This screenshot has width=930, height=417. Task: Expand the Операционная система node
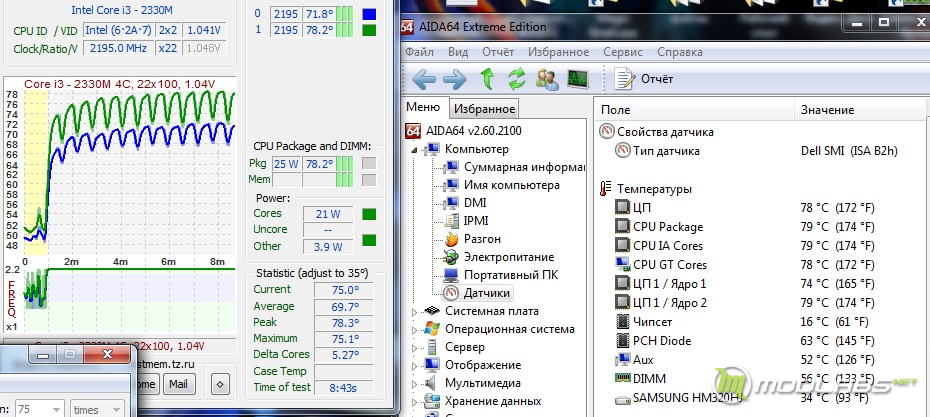click(x=415, y=329)
